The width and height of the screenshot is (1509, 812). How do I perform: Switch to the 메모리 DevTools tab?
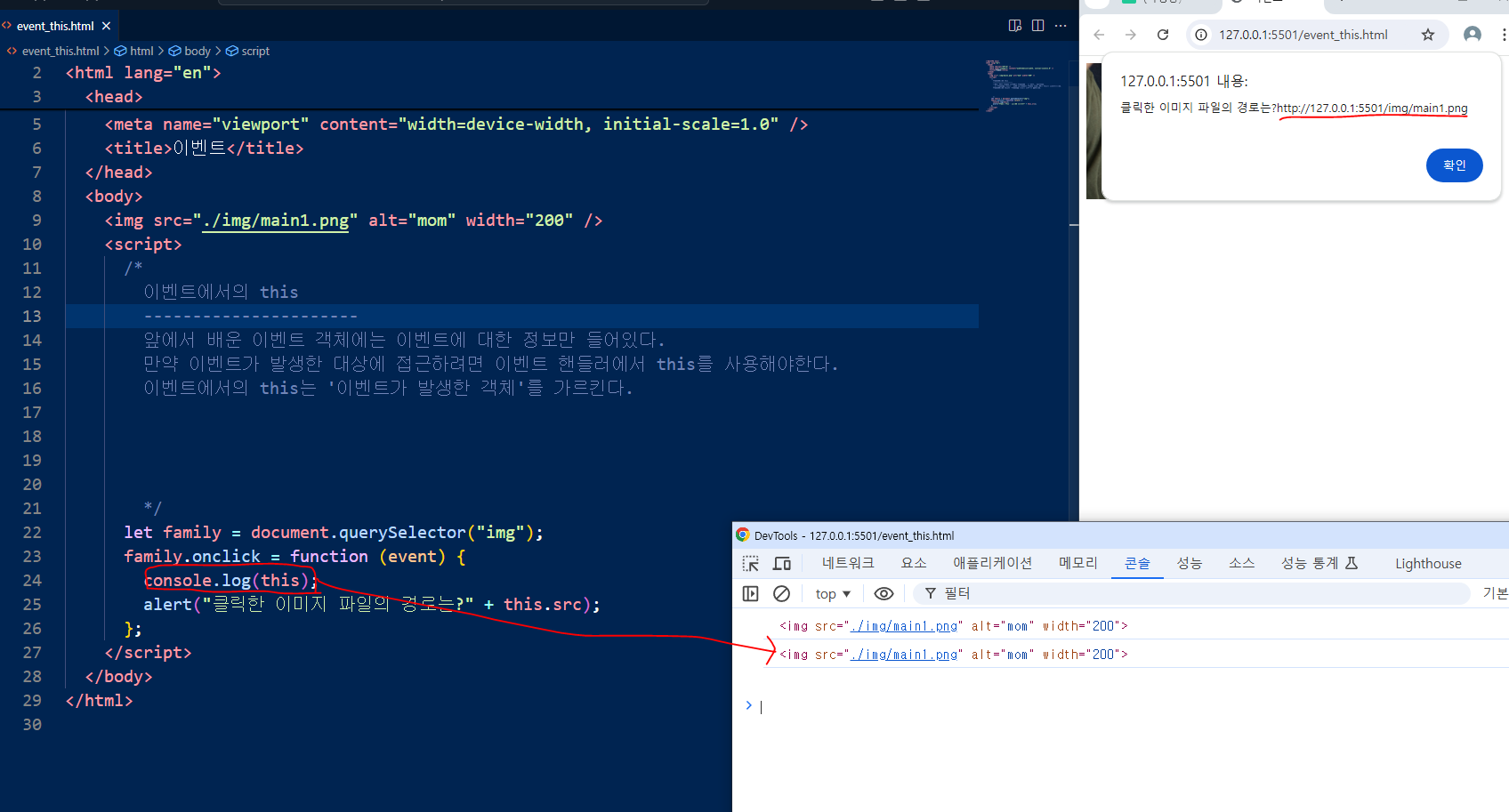[1078, 563]
